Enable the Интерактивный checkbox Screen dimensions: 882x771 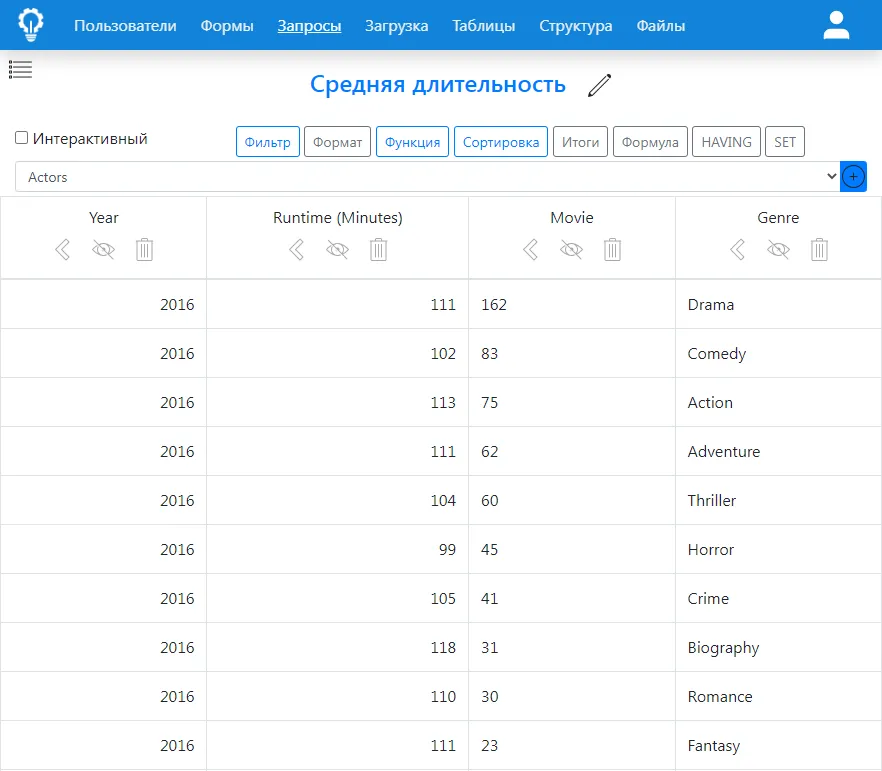coord(21,138)
